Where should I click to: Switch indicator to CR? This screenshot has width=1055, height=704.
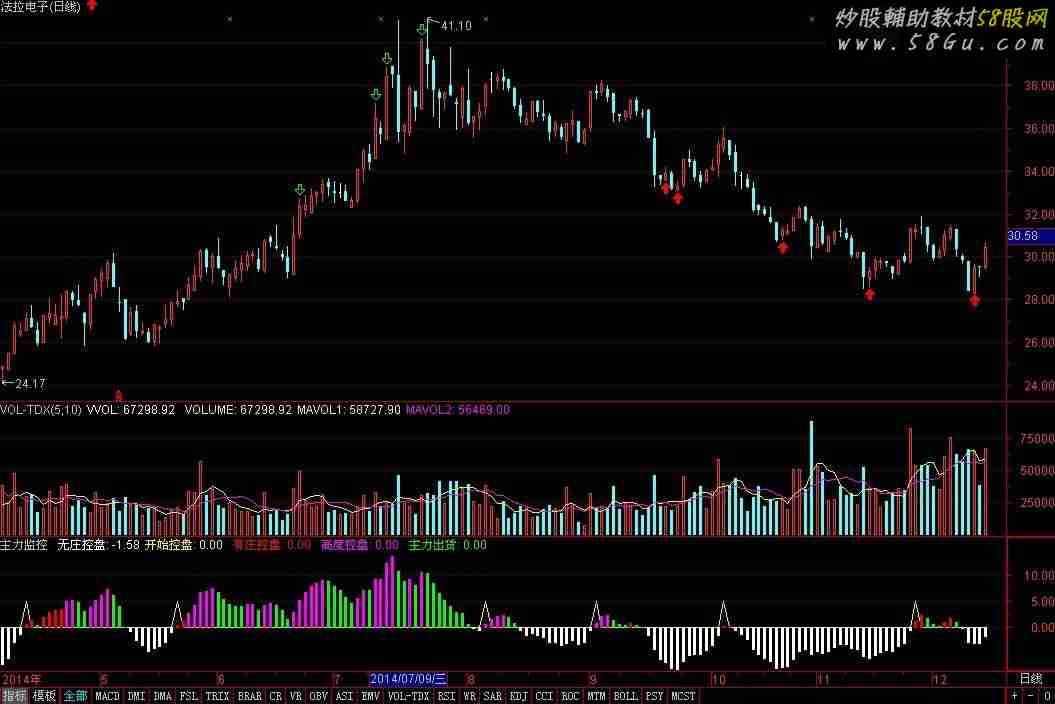point(276,696)
